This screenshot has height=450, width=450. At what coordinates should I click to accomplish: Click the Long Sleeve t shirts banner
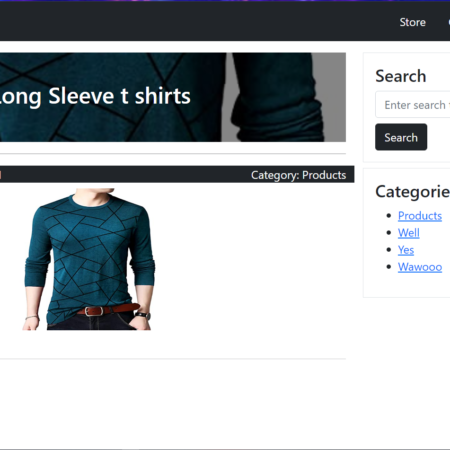[x=173, y=97]
